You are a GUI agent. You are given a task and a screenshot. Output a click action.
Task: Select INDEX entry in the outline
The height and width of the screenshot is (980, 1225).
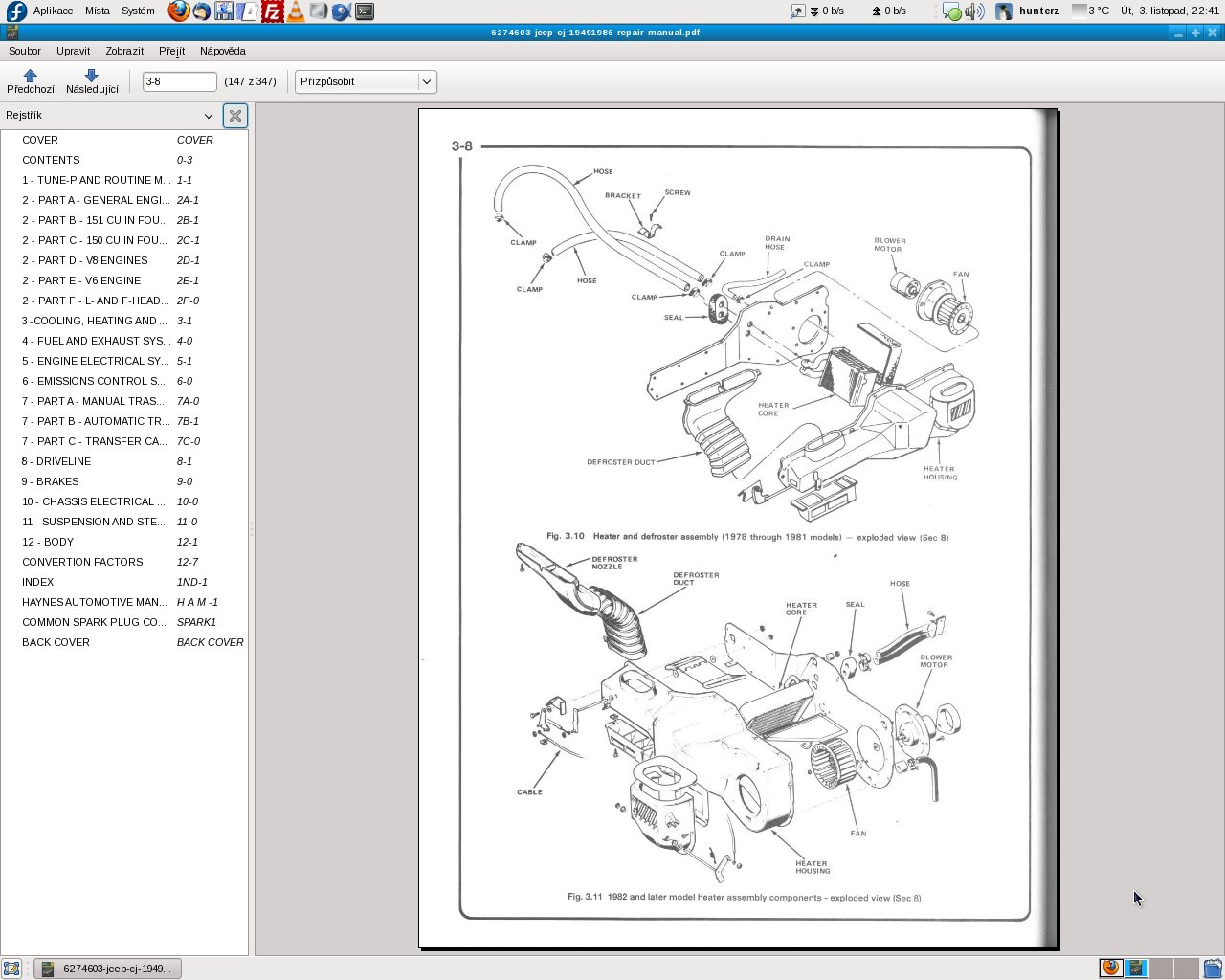tap(38, 582)
